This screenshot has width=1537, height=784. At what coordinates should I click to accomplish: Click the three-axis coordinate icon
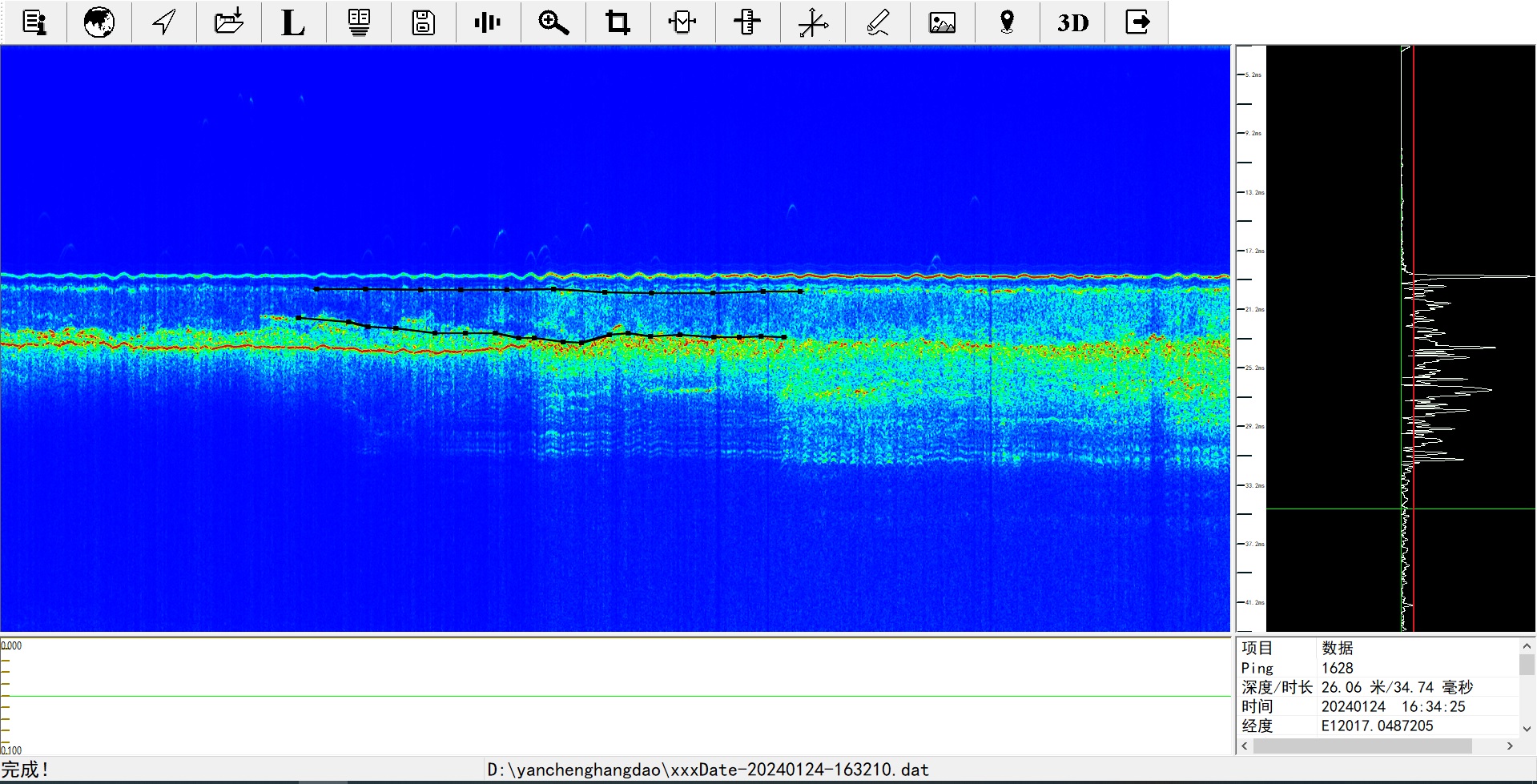click(812, 22)
